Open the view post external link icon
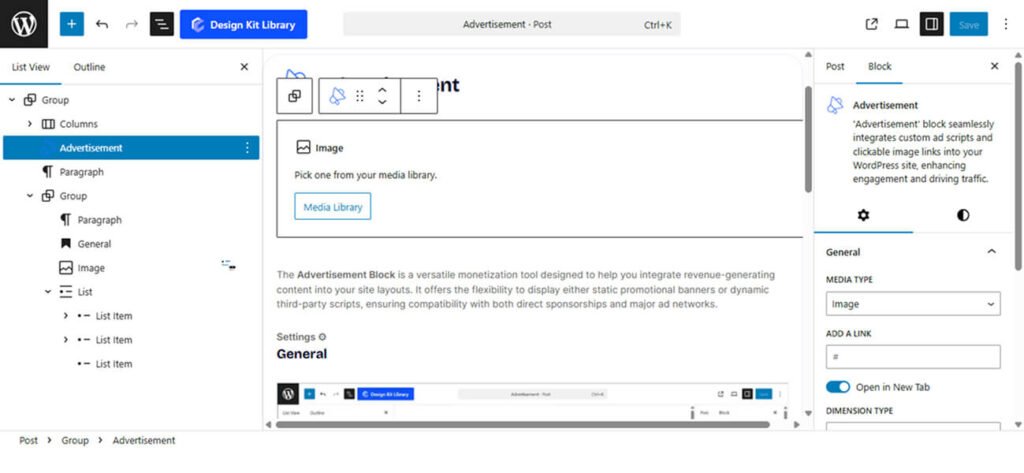The image size is (1024, 473). click(x=871, y=25)
